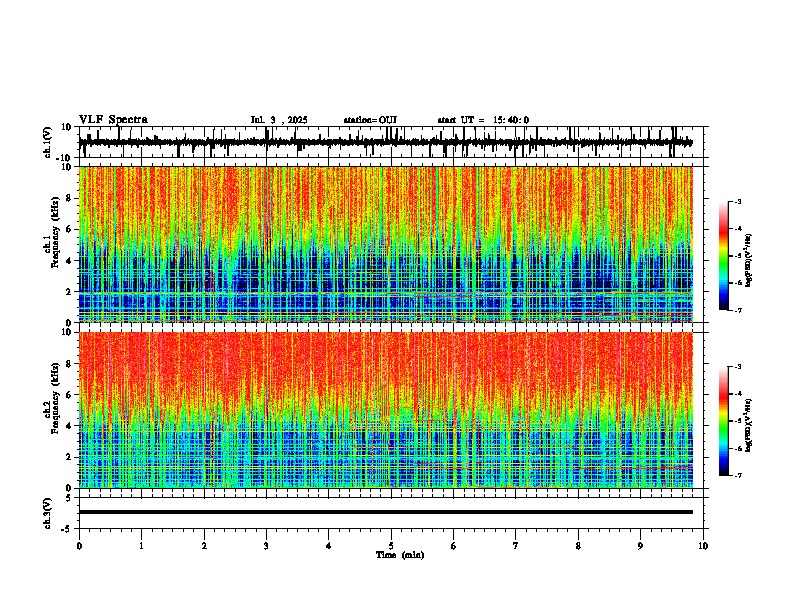Click the '-5' tick on ch.3(V) axis
The width and height of the screenshot is (792, 612).
tap(67, 529)
